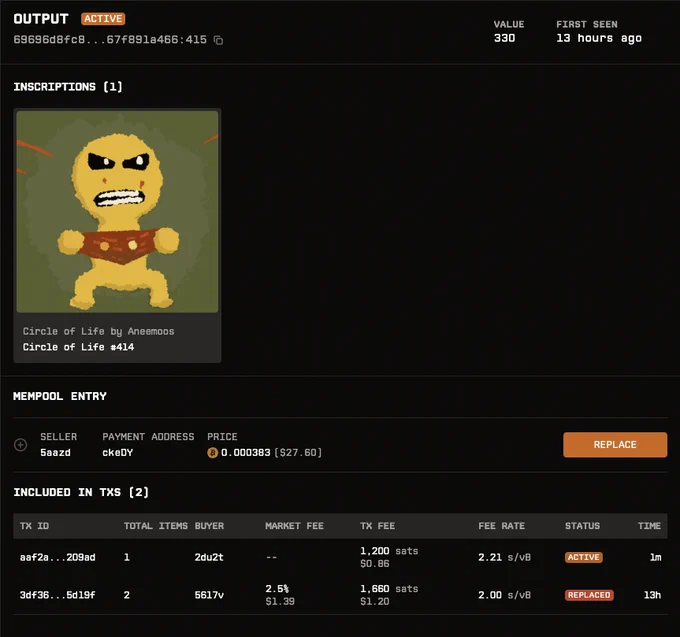Open buyer address 2du2t
The image size is (680, 637).
[x=209, y=557]
